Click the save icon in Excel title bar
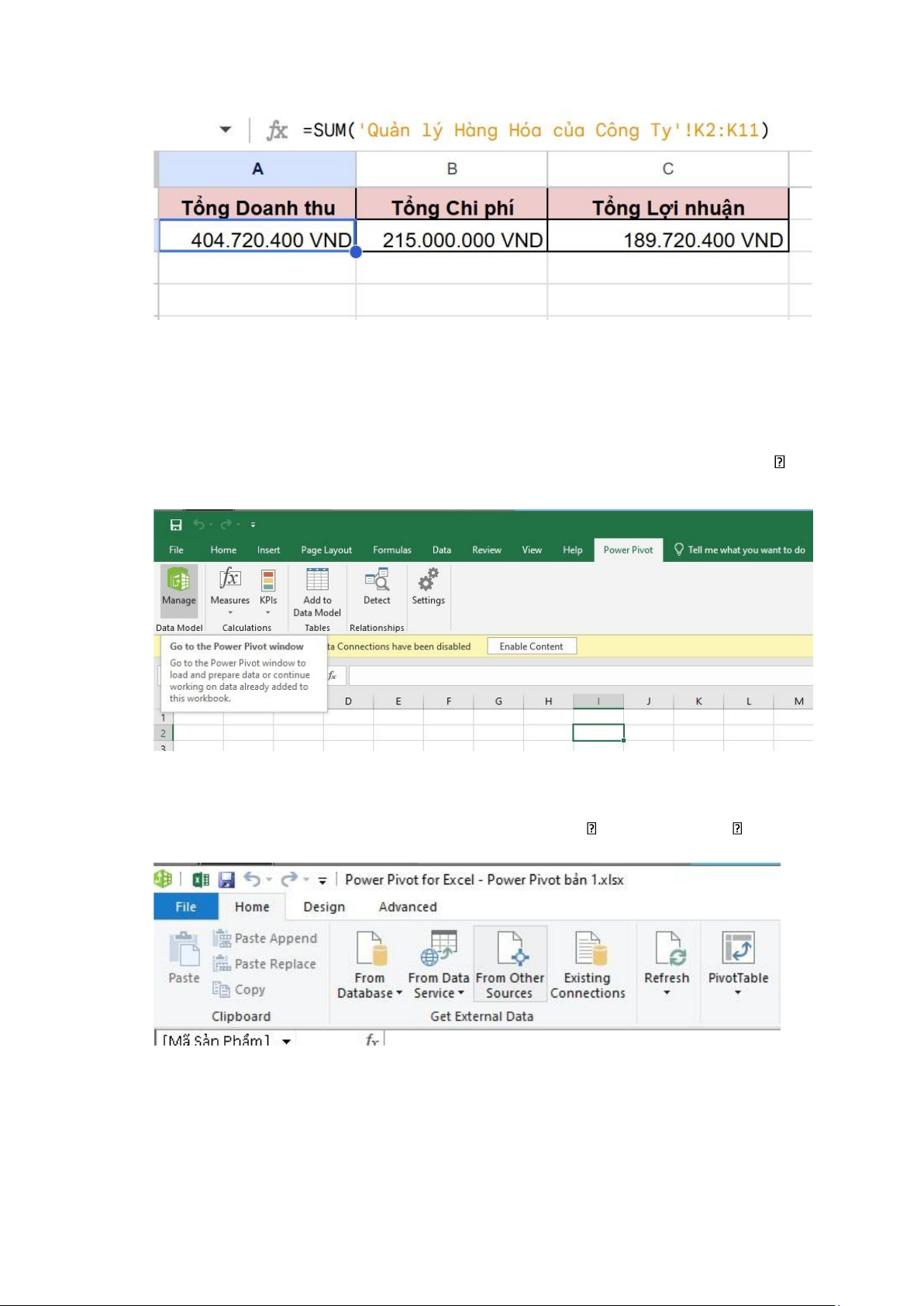The width and height of the screenshot is (924, 1306). (176, 526)
